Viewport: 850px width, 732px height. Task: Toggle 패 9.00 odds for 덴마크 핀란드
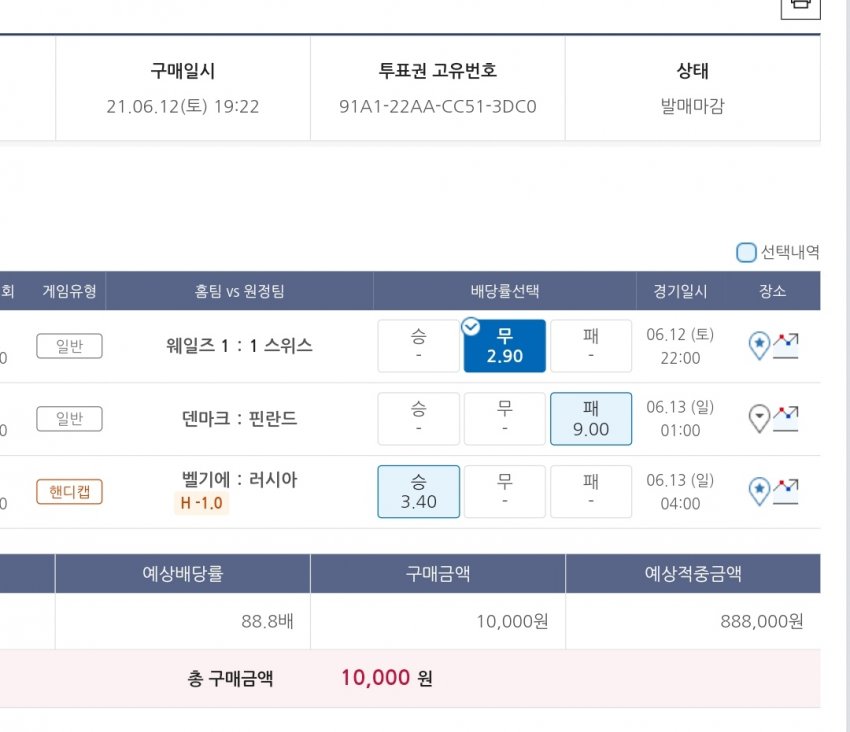click(x=591, y=419)
